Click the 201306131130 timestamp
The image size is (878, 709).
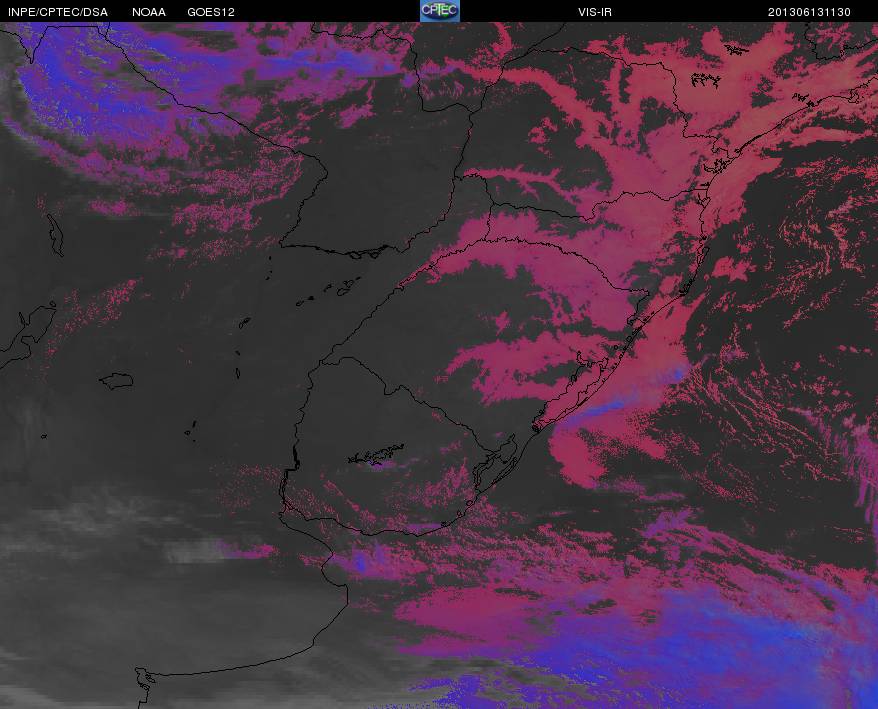[x=809, y=12]
